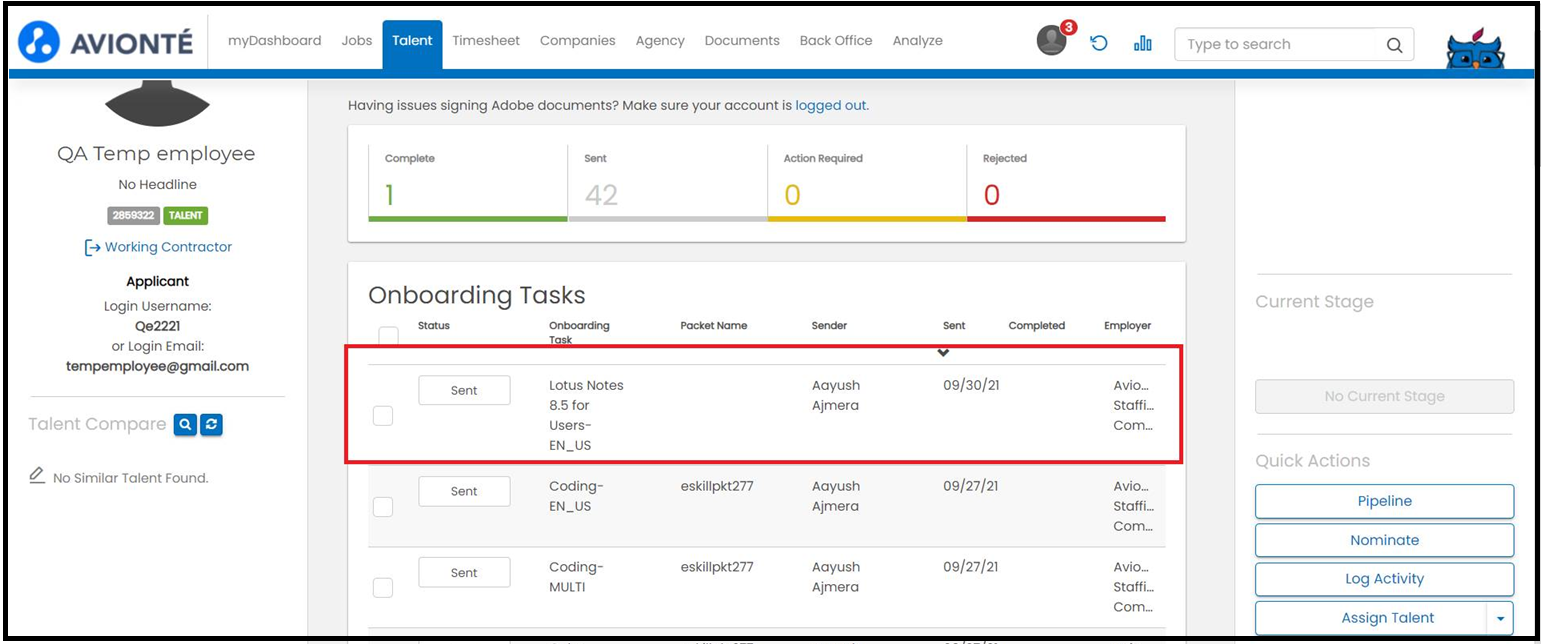Click Sent status button for Lotus Notes row
1541x644 pixels.
[x=464, y=391]
